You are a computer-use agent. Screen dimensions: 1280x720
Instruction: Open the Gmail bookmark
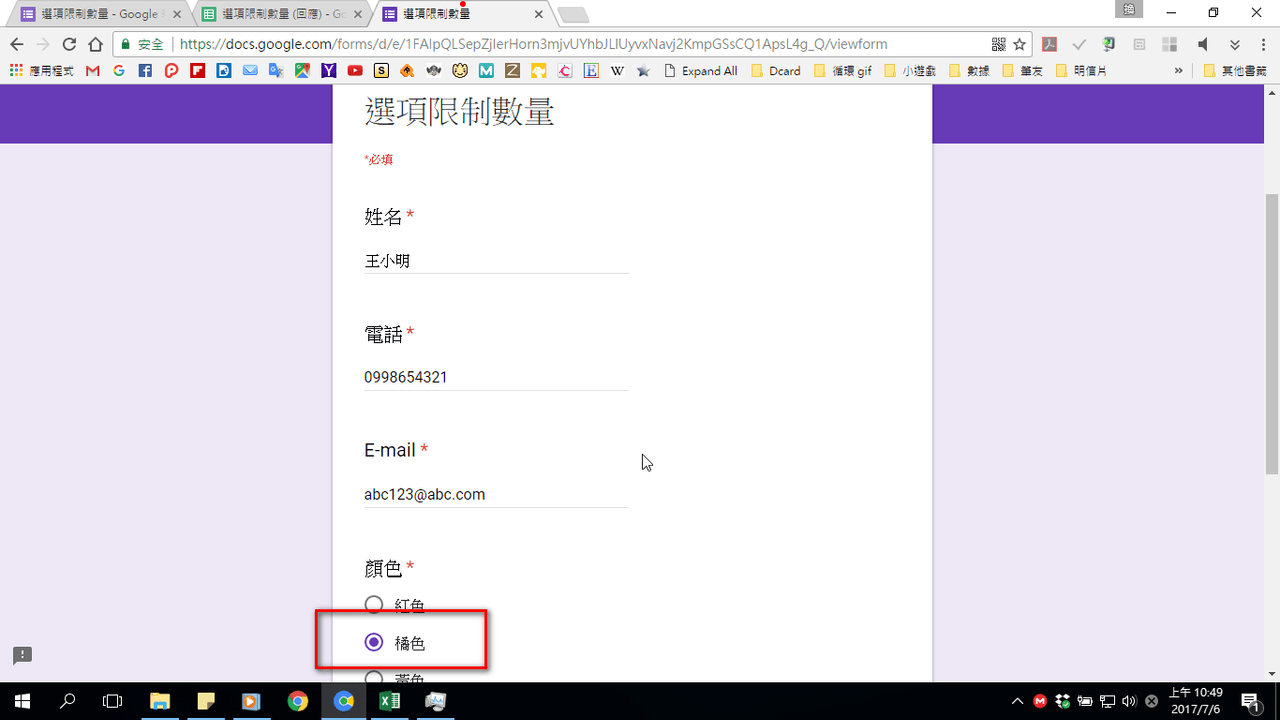93,71
